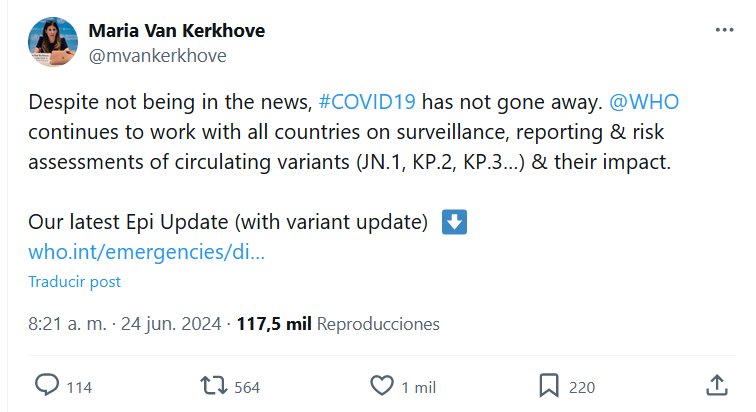
Task: Click the Maria Van Kerkhove display name
Action: pyautogui.click(x=177, y=31)
